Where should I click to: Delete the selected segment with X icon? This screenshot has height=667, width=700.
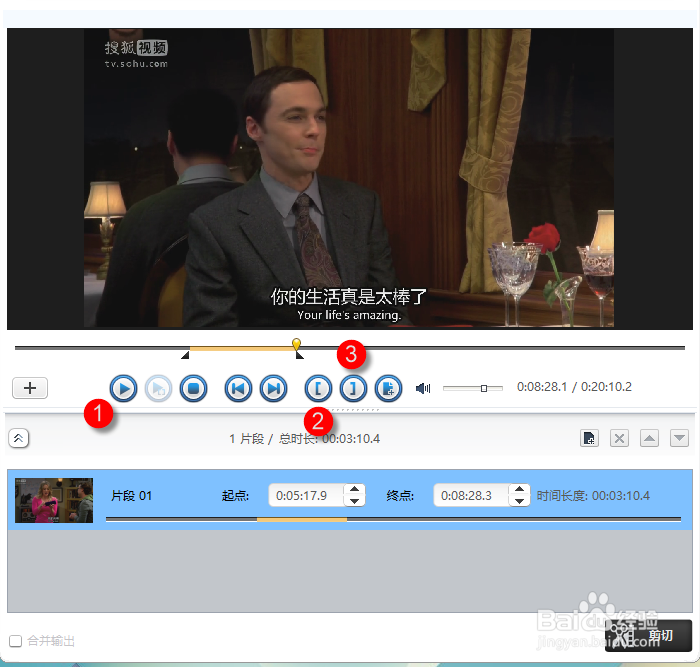(619, 438)
